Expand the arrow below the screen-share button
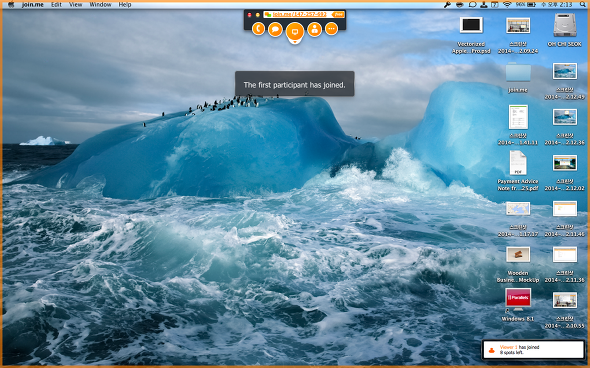 pyautogui.click(x=295, y=42)
